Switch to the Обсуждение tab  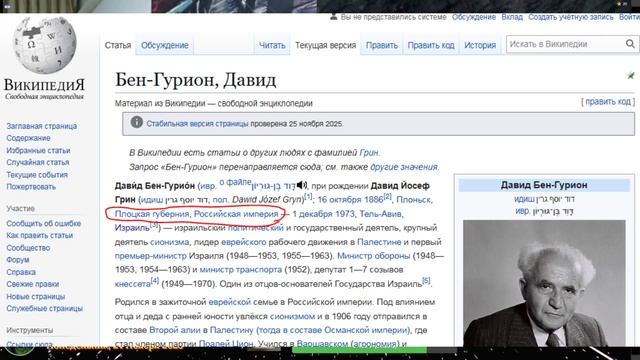point(165,45)
